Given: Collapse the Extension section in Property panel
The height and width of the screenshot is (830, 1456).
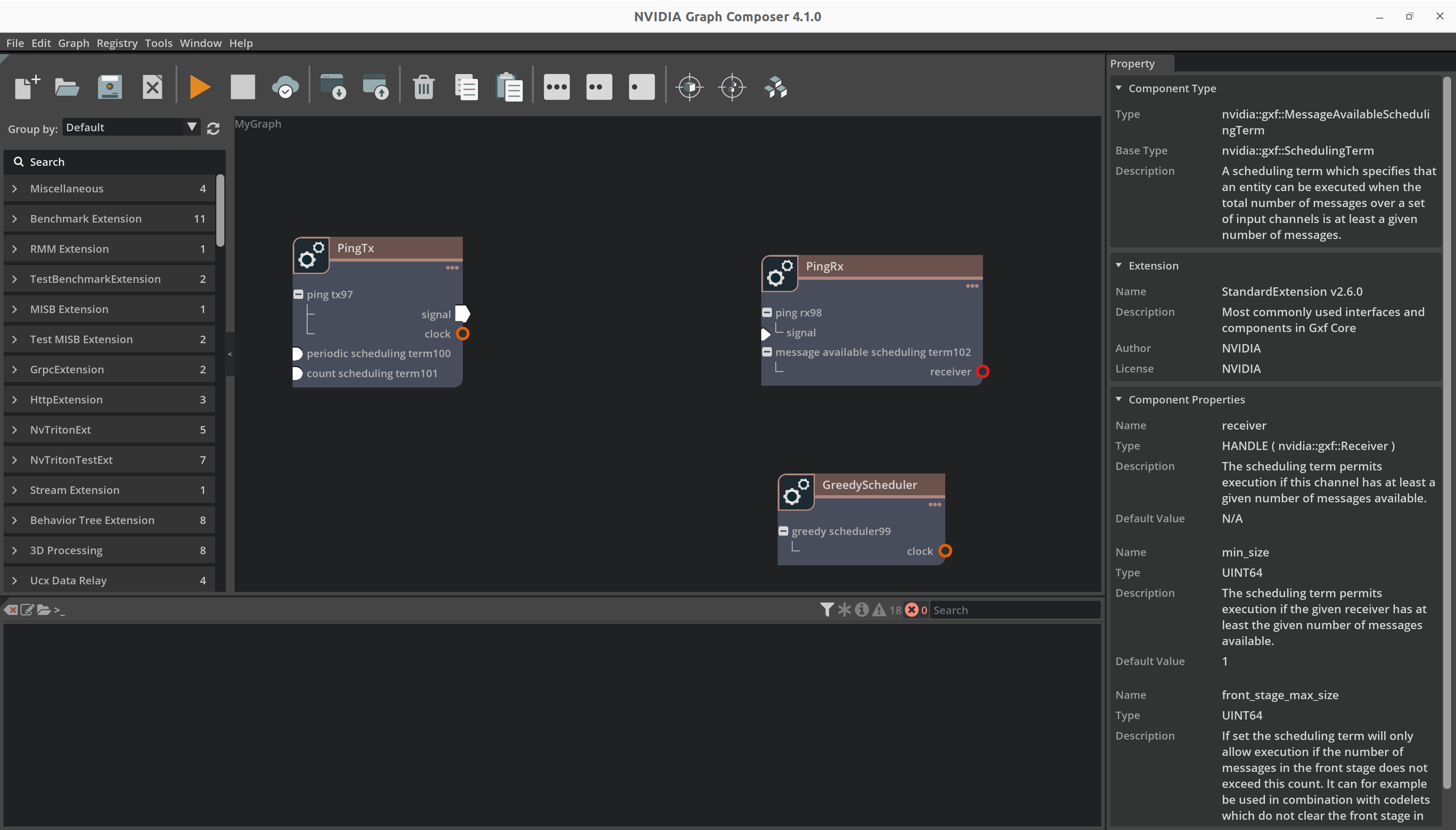Looking at the screenshot, I should pos(1119,265).
